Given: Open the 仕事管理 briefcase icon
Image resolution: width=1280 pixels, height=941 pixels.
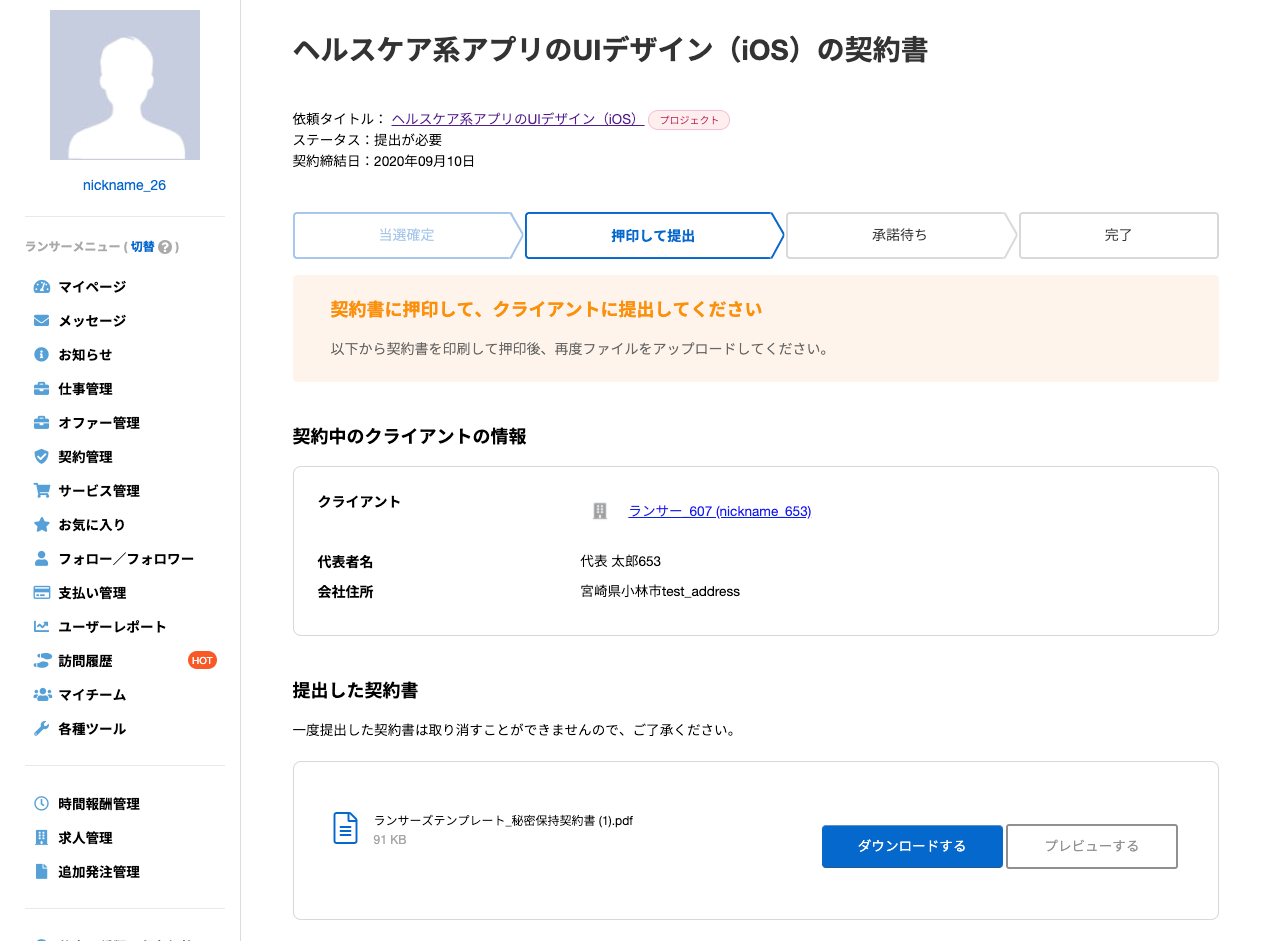Looking at the screenshot, I should pyautogui.click(x=40, y=389).
